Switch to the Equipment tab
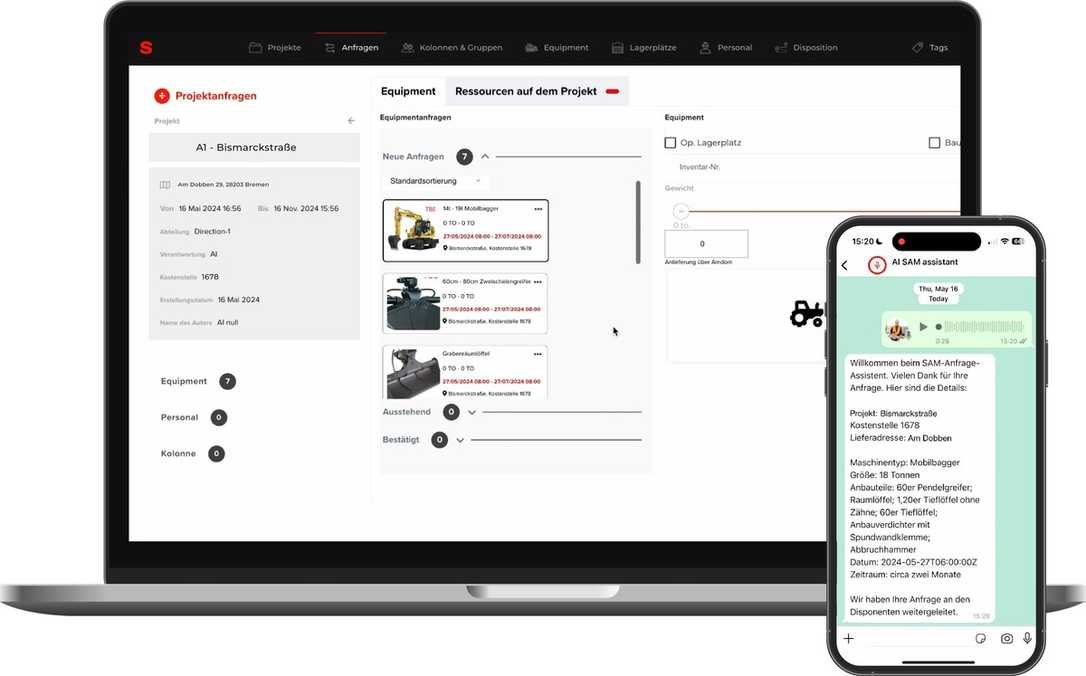The height and width of the screenshot is (676, 1086). tap(408, 90)
